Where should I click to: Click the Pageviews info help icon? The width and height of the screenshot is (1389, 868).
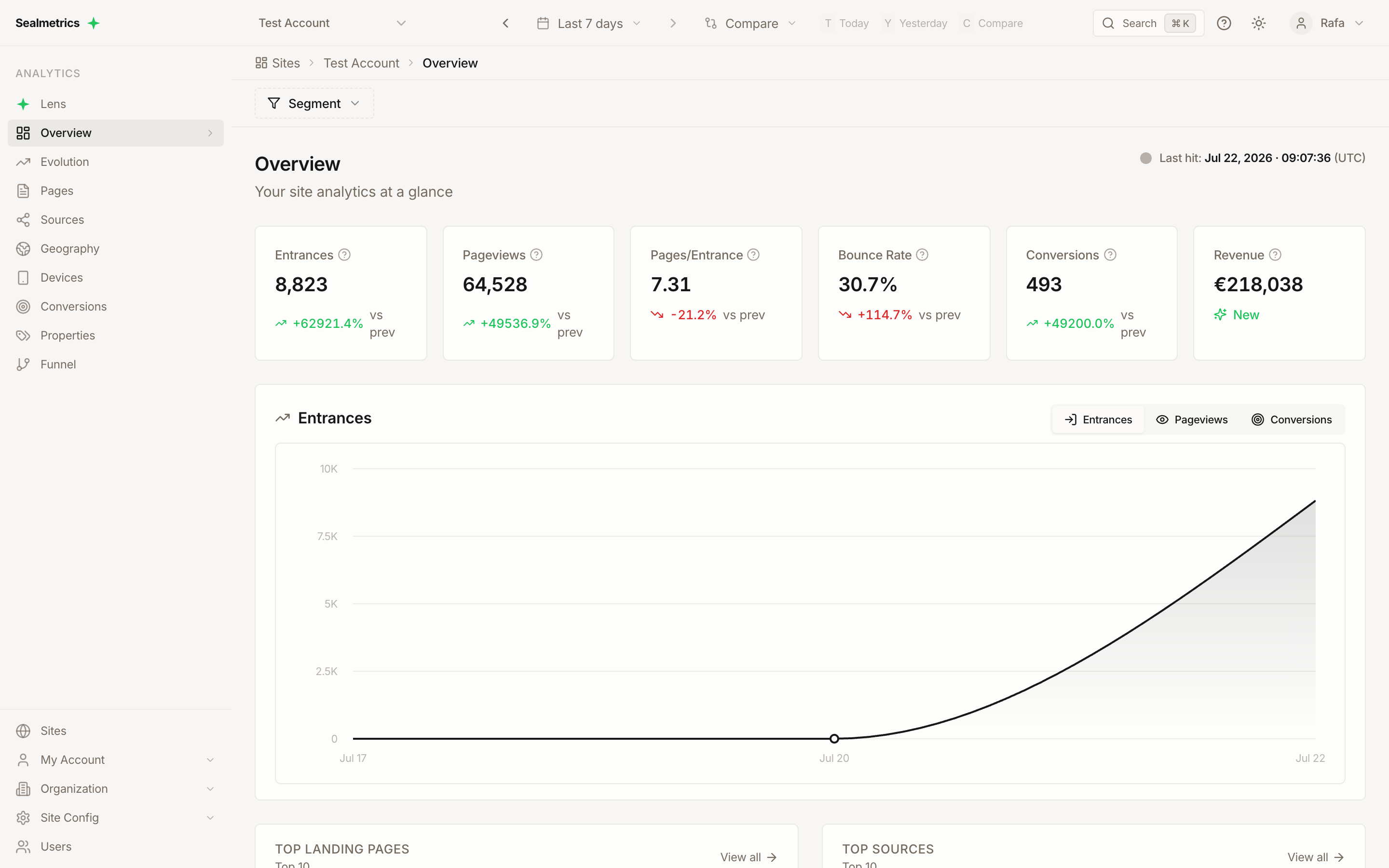pos(536,255)
